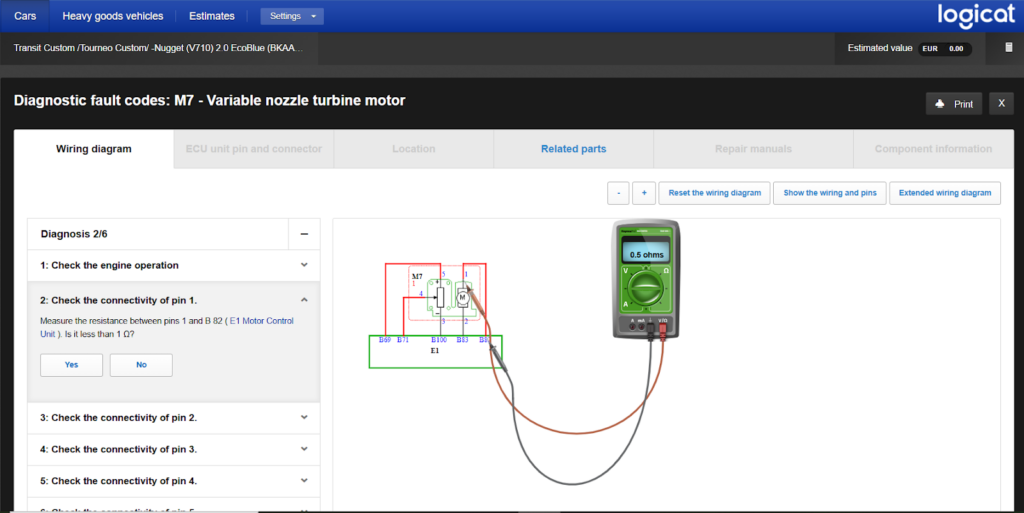Image resolution: width=1024 pixels, height=513 pixels.
Task: Expand step 3 connectivity of pin 2
Action: coord(174,418)
